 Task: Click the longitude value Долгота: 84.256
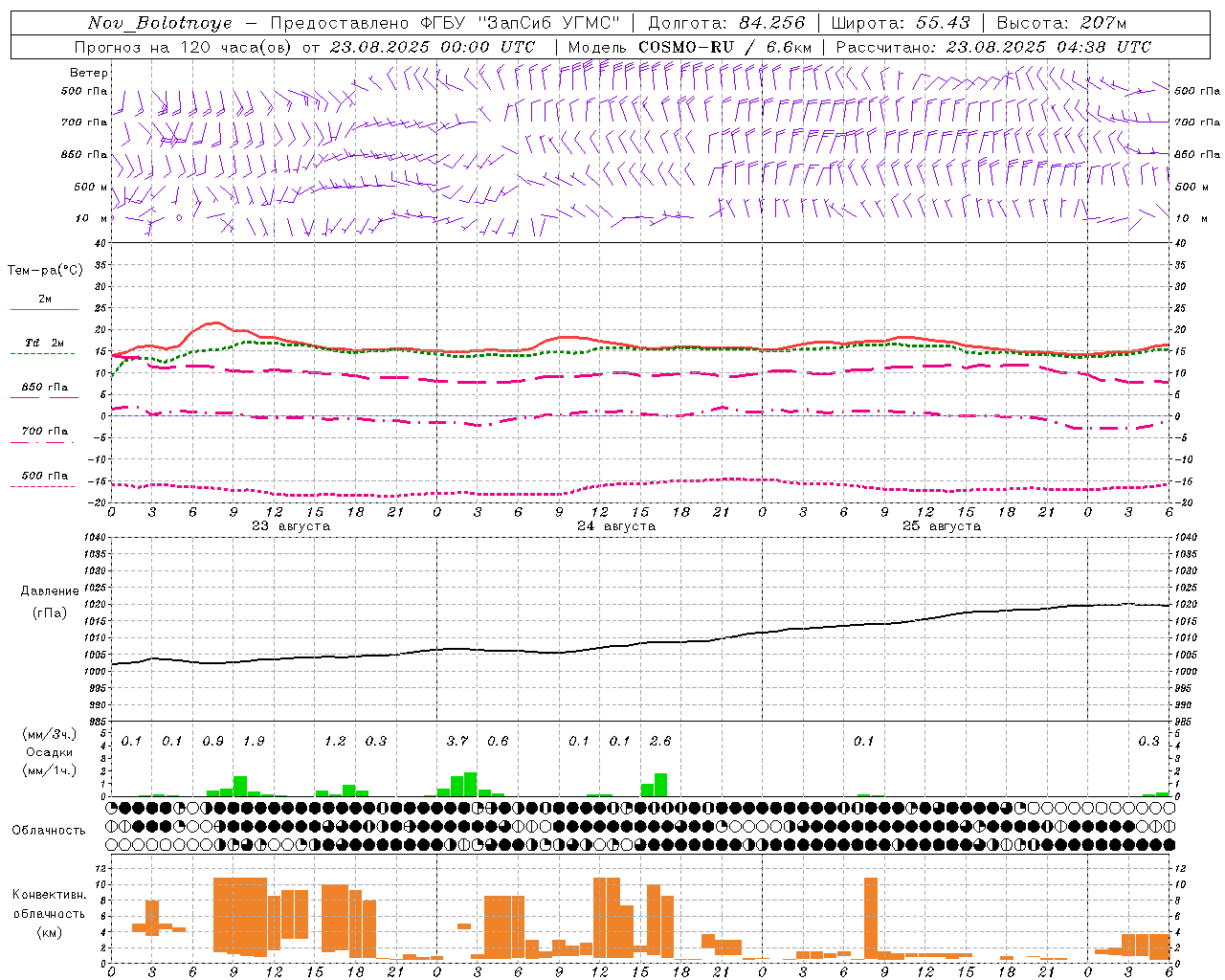pyautogui.click(x=726, y=23)
